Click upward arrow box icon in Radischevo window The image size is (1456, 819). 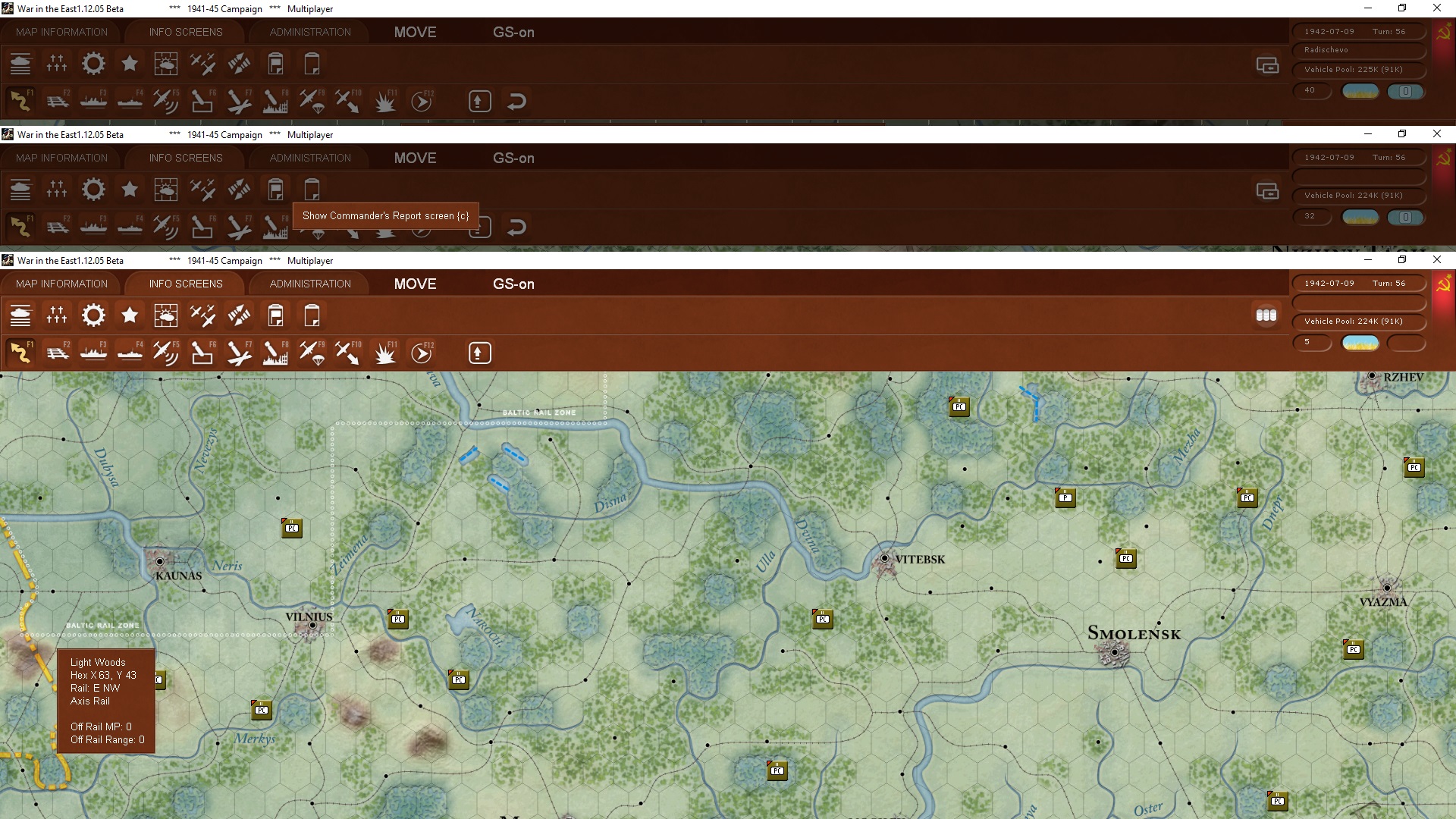point(479,101)
